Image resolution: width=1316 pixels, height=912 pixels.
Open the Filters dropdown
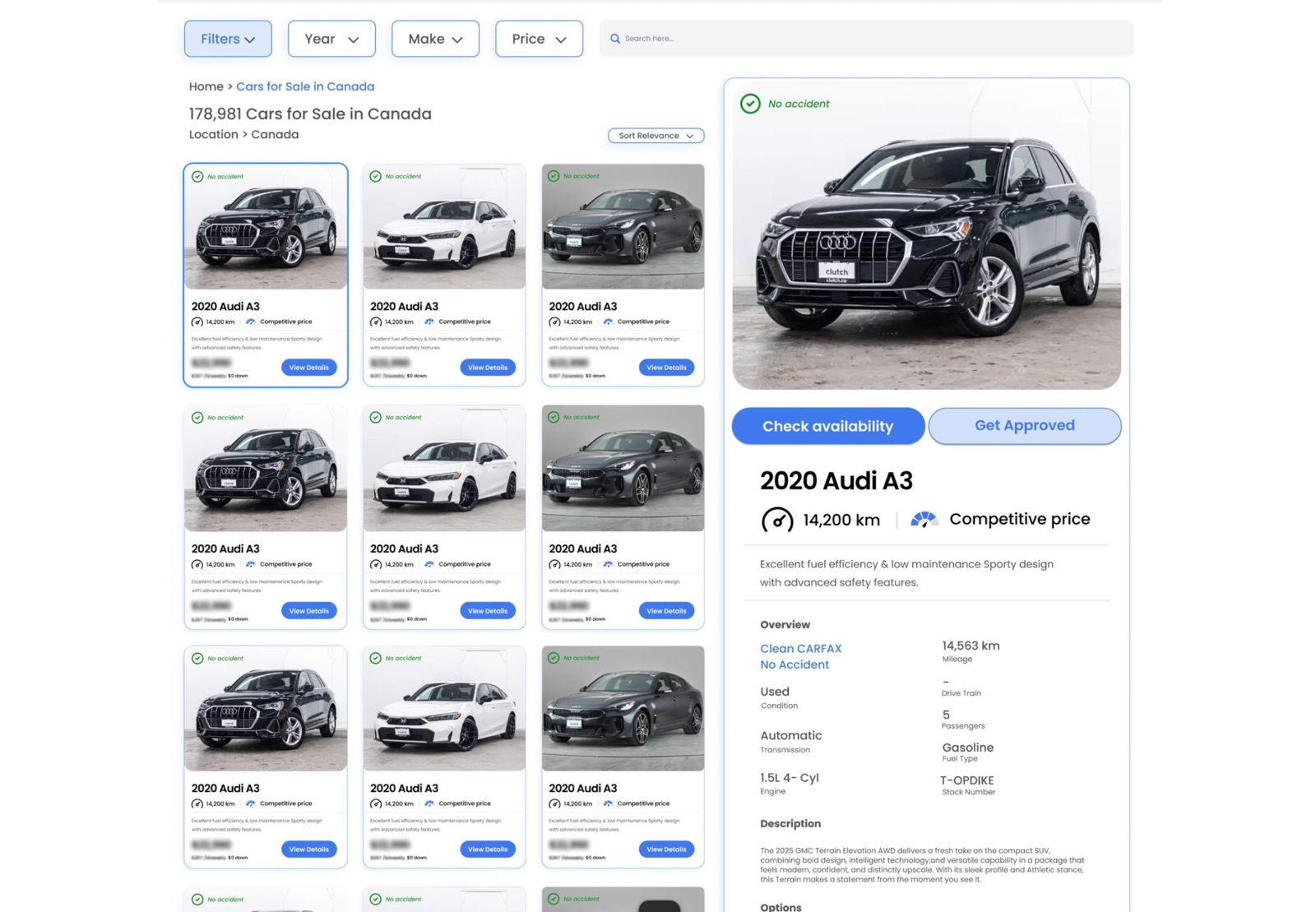(x=228, y=39)
